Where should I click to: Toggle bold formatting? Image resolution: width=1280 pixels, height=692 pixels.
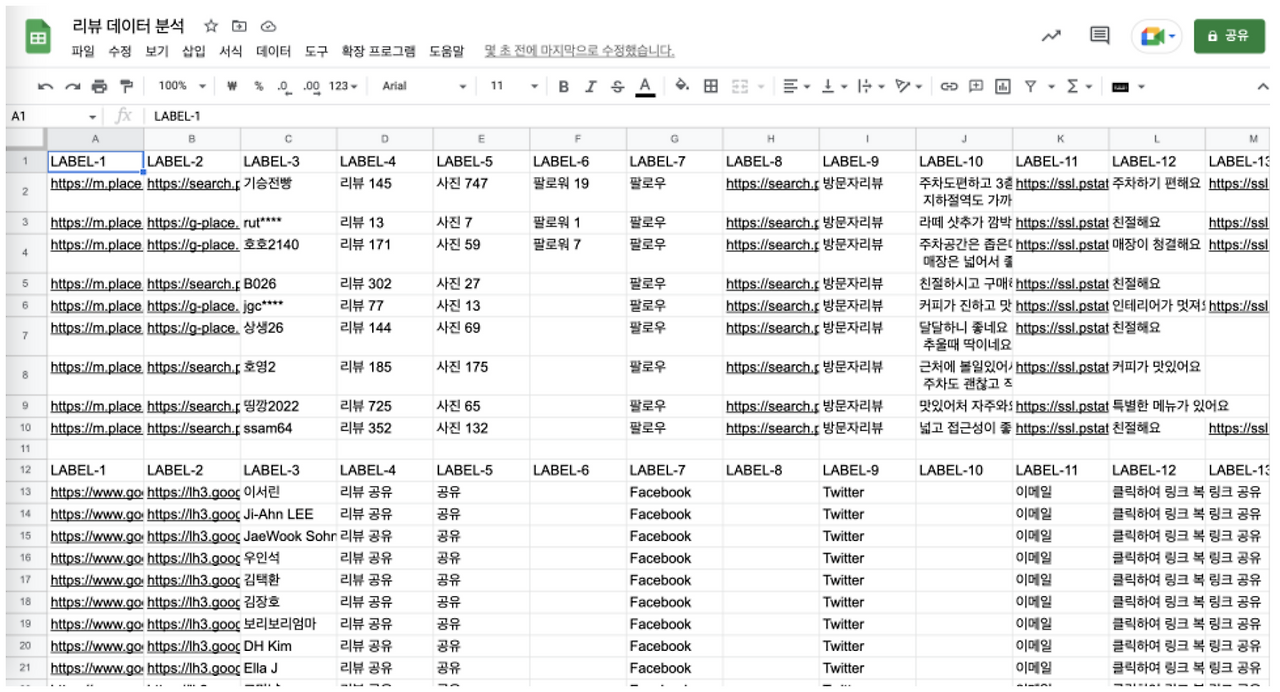562,85
